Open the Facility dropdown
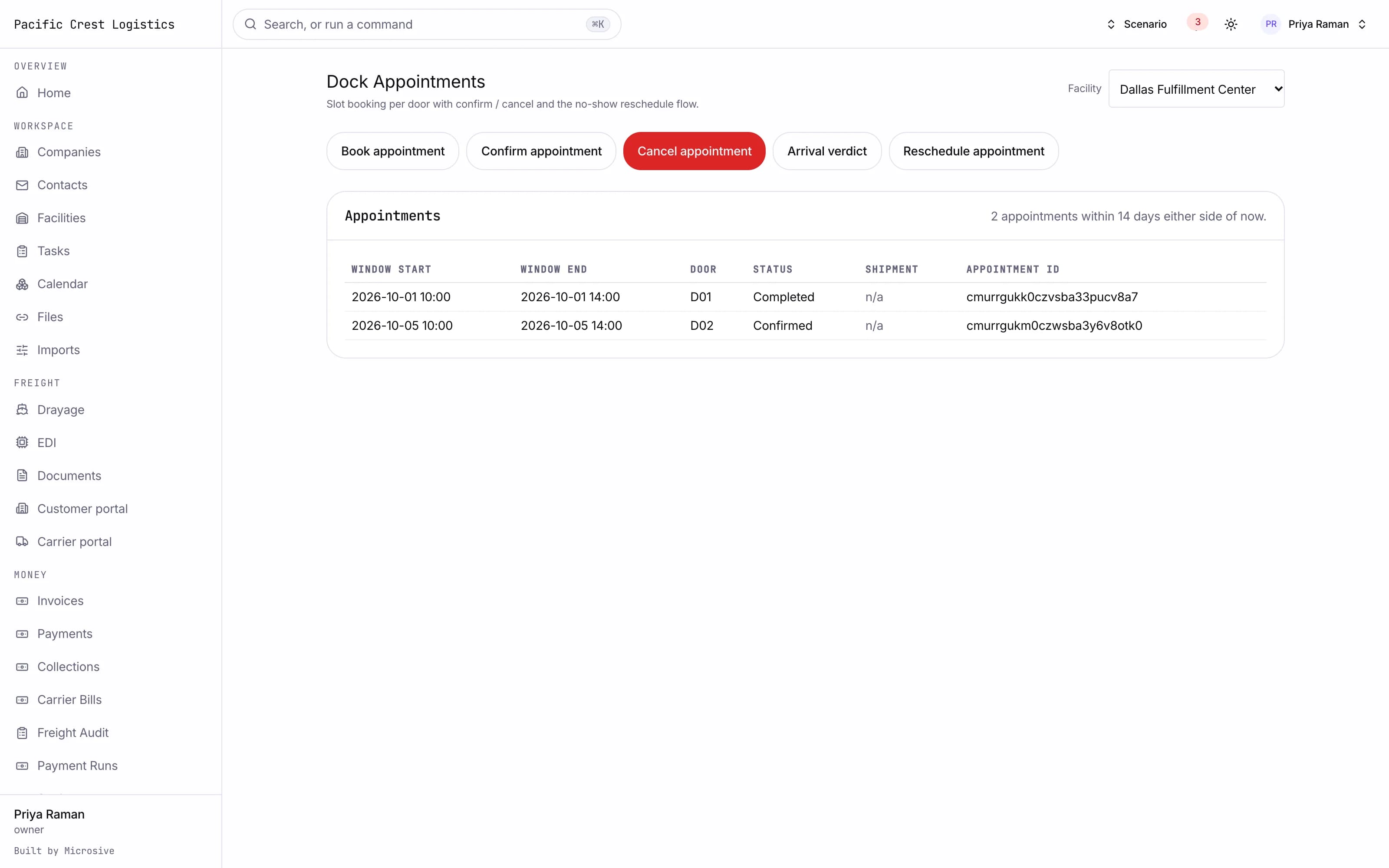Image resolution: width=1389 pixels, height=868 pixels. click(1196, 89)
